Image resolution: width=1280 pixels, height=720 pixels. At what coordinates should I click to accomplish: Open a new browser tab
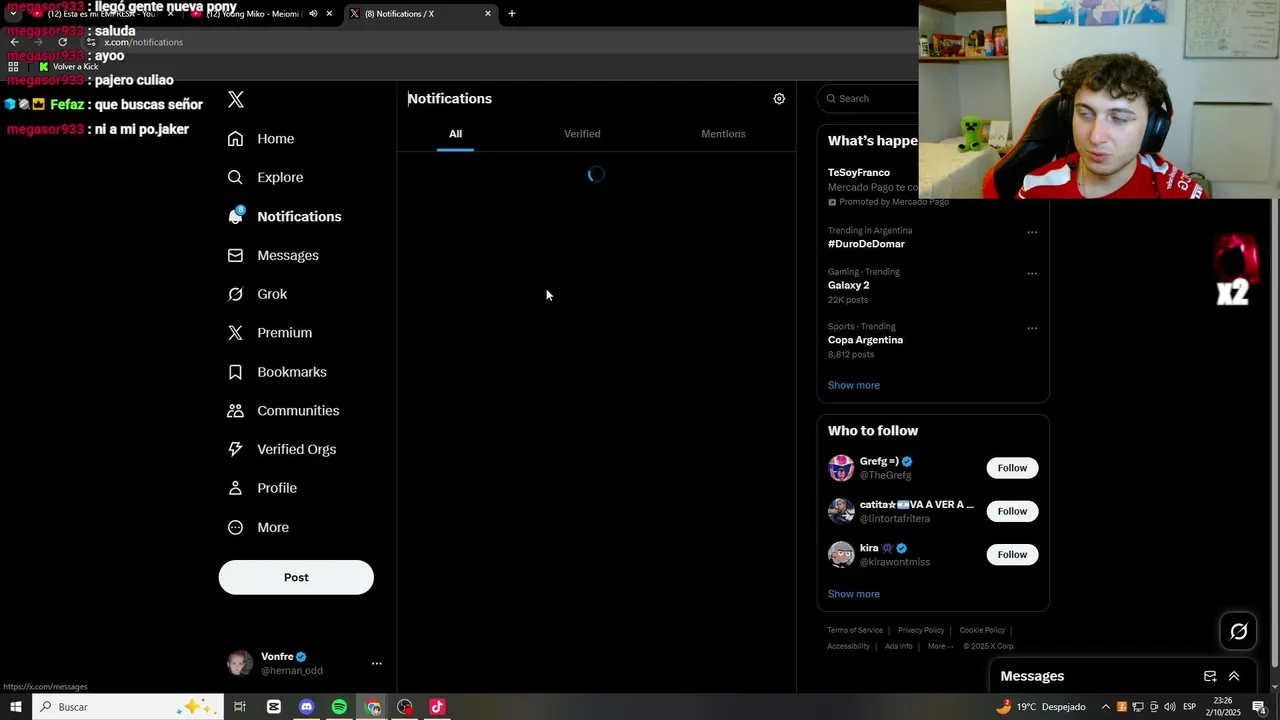[x=512, y=14]
